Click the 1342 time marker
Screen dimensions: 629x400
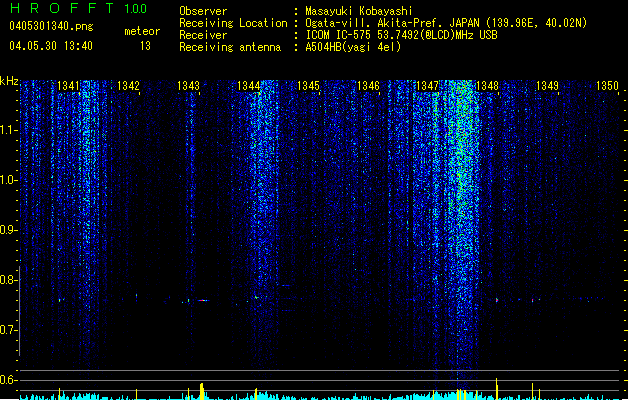[x=128, y=86]
